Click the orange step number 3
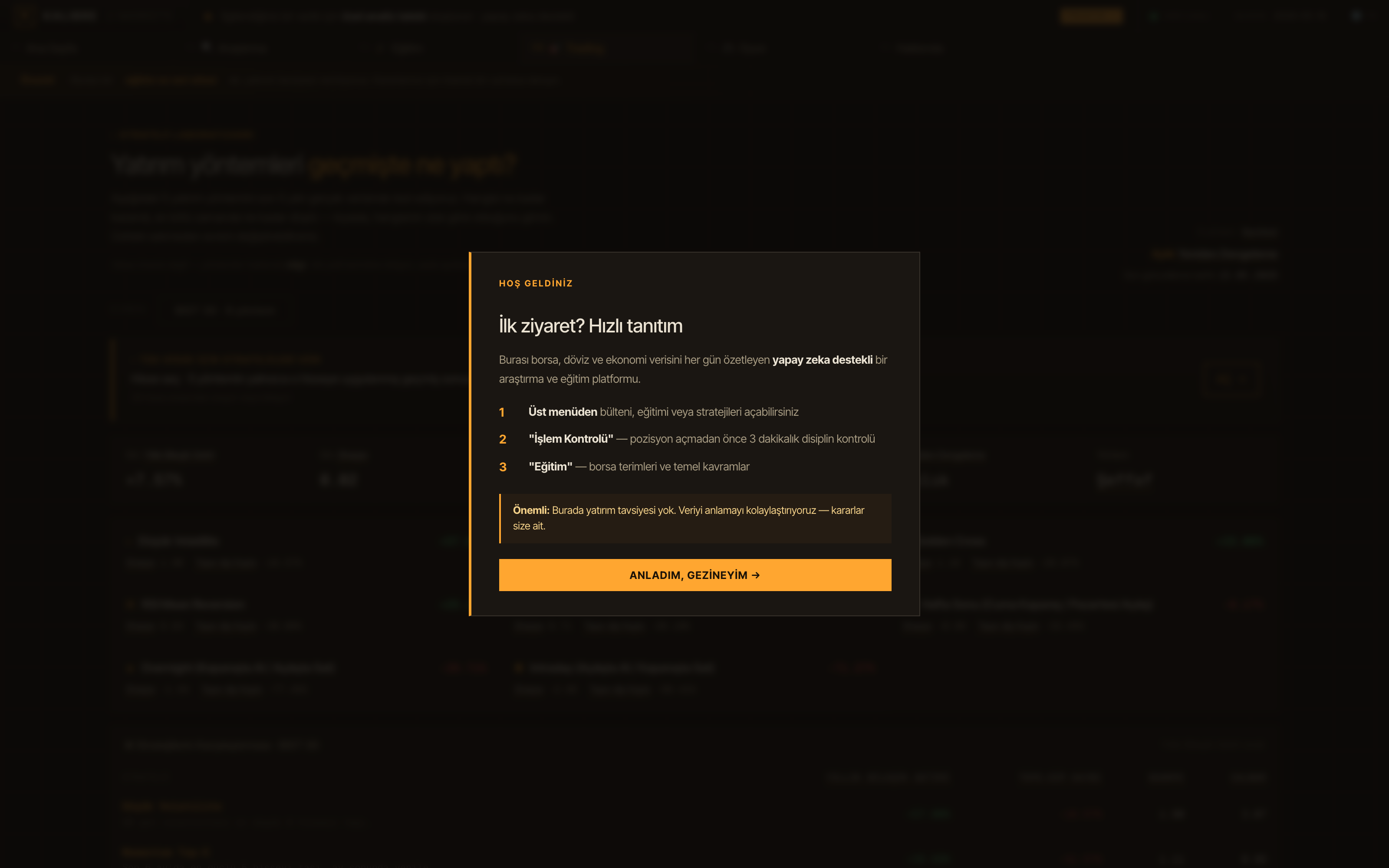1389x868 pixels. click(502, 467)
